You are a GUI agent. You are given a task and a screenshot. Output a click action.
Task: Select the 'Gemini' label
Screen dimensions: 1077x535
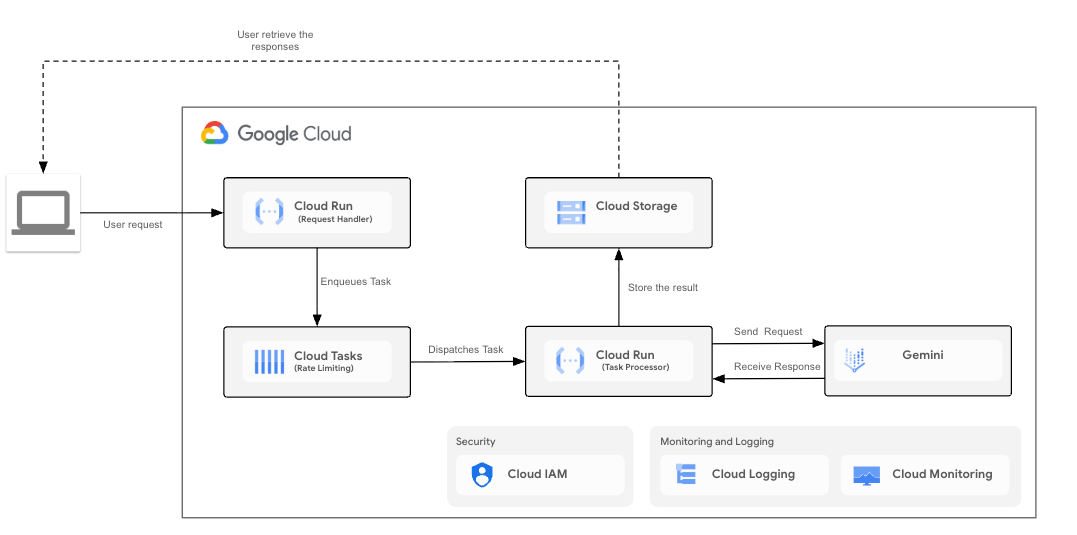922,355
